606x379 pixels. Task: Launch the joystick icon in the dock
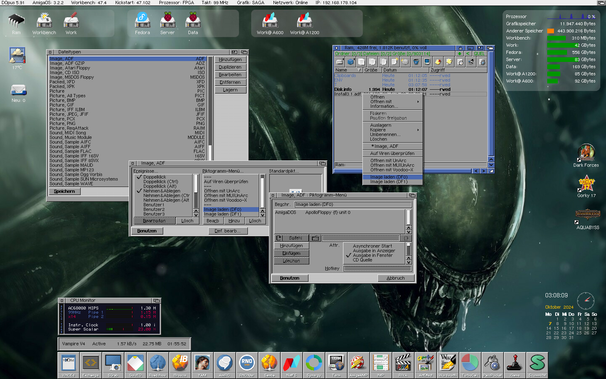click(x=514, y=364)
